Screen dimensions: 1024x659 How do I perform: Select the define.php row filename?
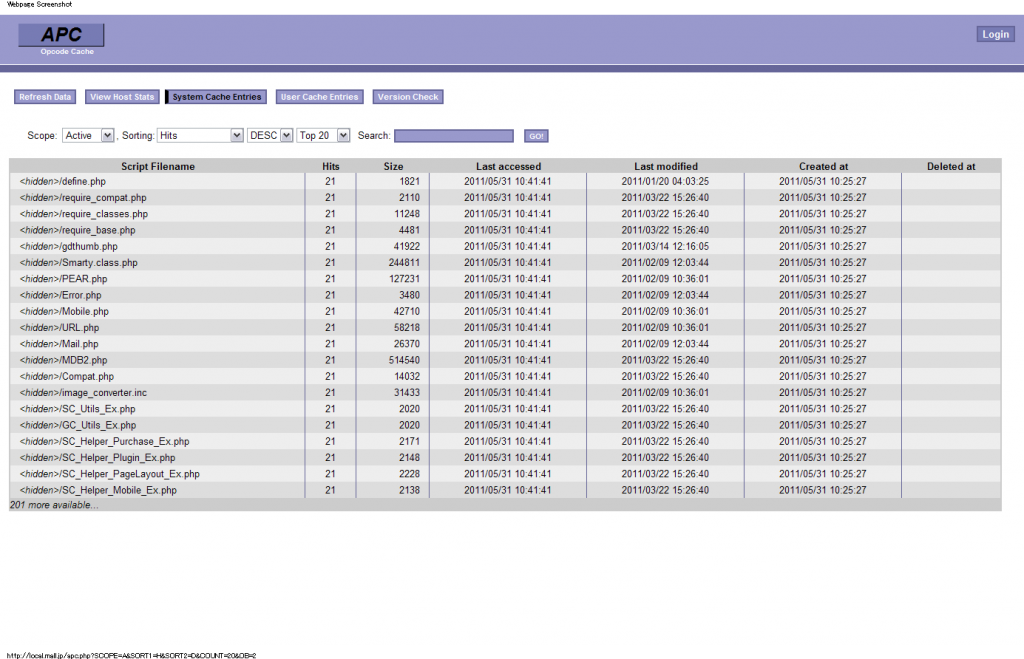(x=63, y=181)
